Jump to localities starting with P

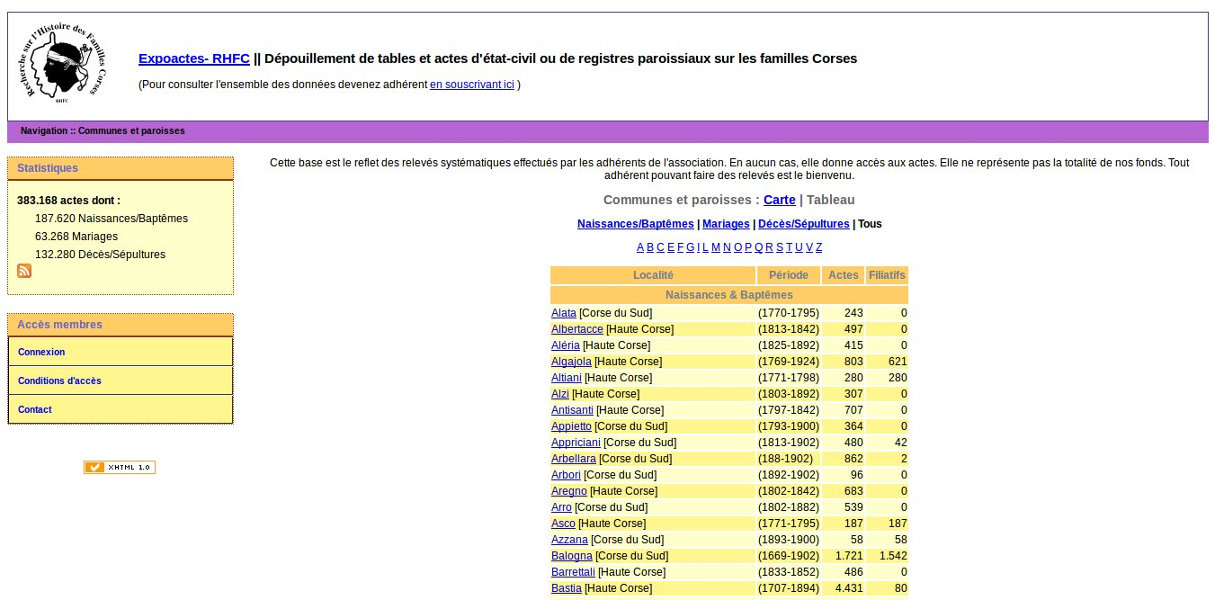[748, 247]
